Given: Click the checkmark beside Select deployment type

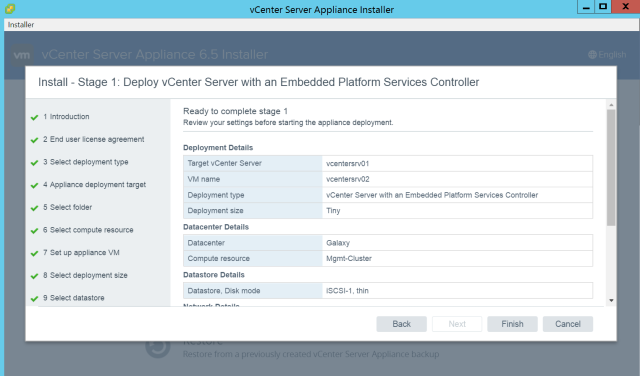Looking at the screenshot, I should tap(34, 163).
